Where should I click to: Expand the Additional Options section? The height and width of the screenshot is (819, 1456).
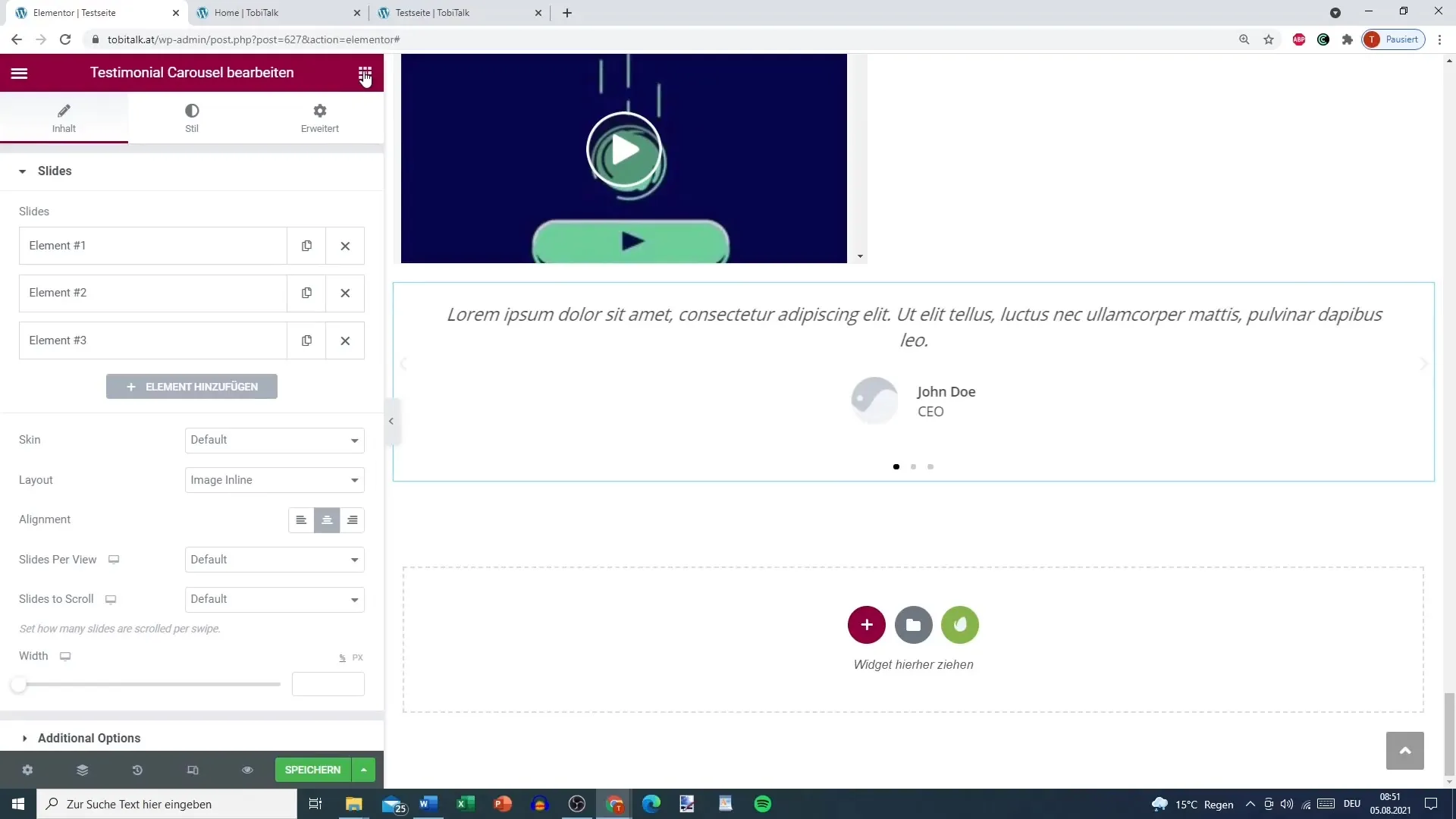[89, 738]
